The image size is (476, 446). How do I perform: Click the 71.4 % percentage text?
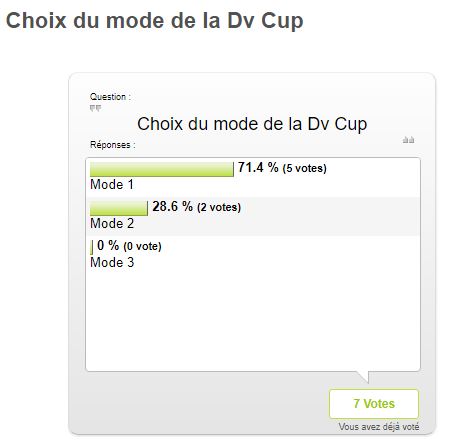[258, 167]
